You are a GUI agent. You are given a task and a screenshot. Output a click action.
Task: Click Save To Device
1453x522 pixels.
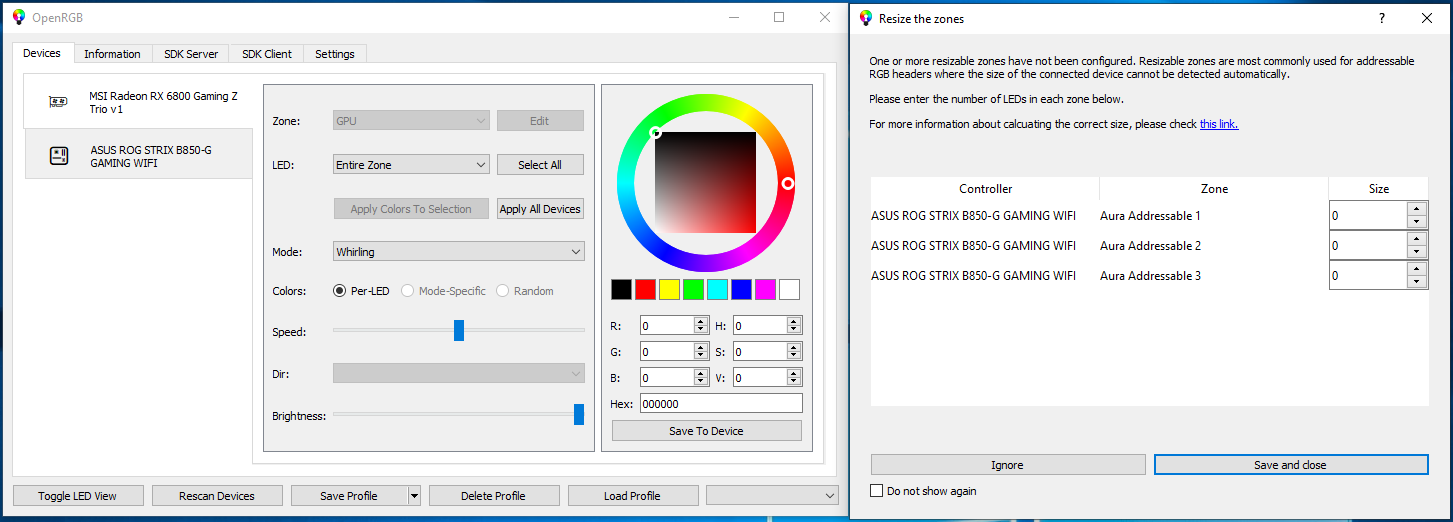706,431
